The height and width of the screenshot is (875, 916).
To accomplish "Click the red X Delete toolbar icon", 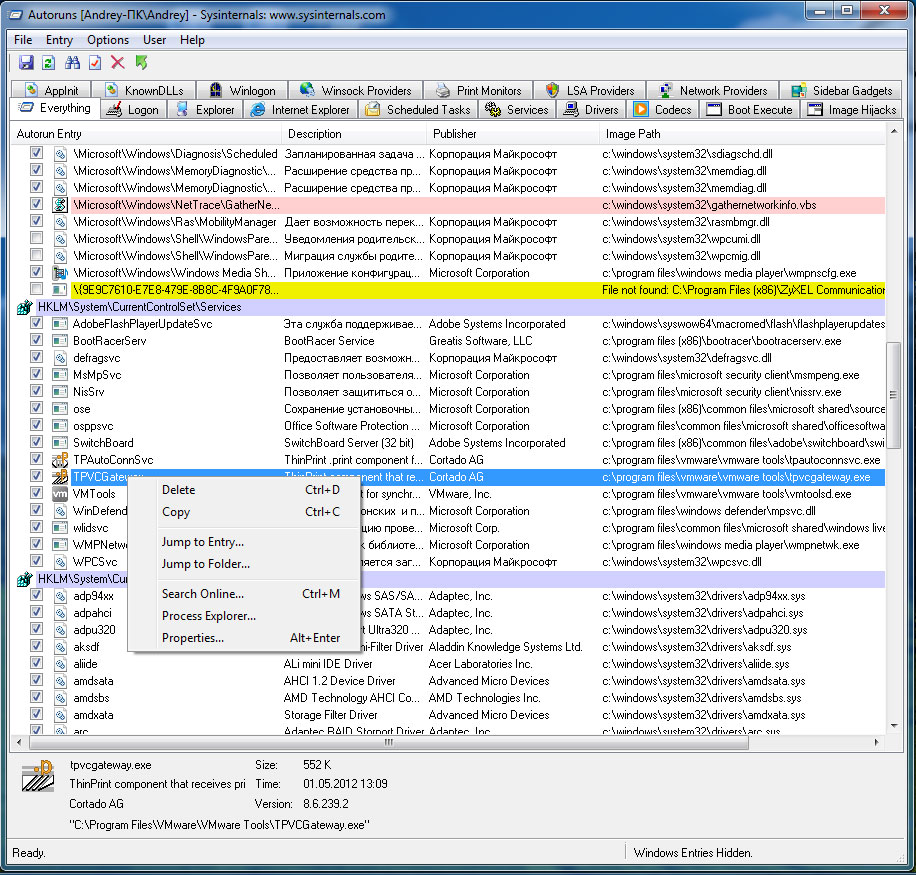I will point(118,63).
